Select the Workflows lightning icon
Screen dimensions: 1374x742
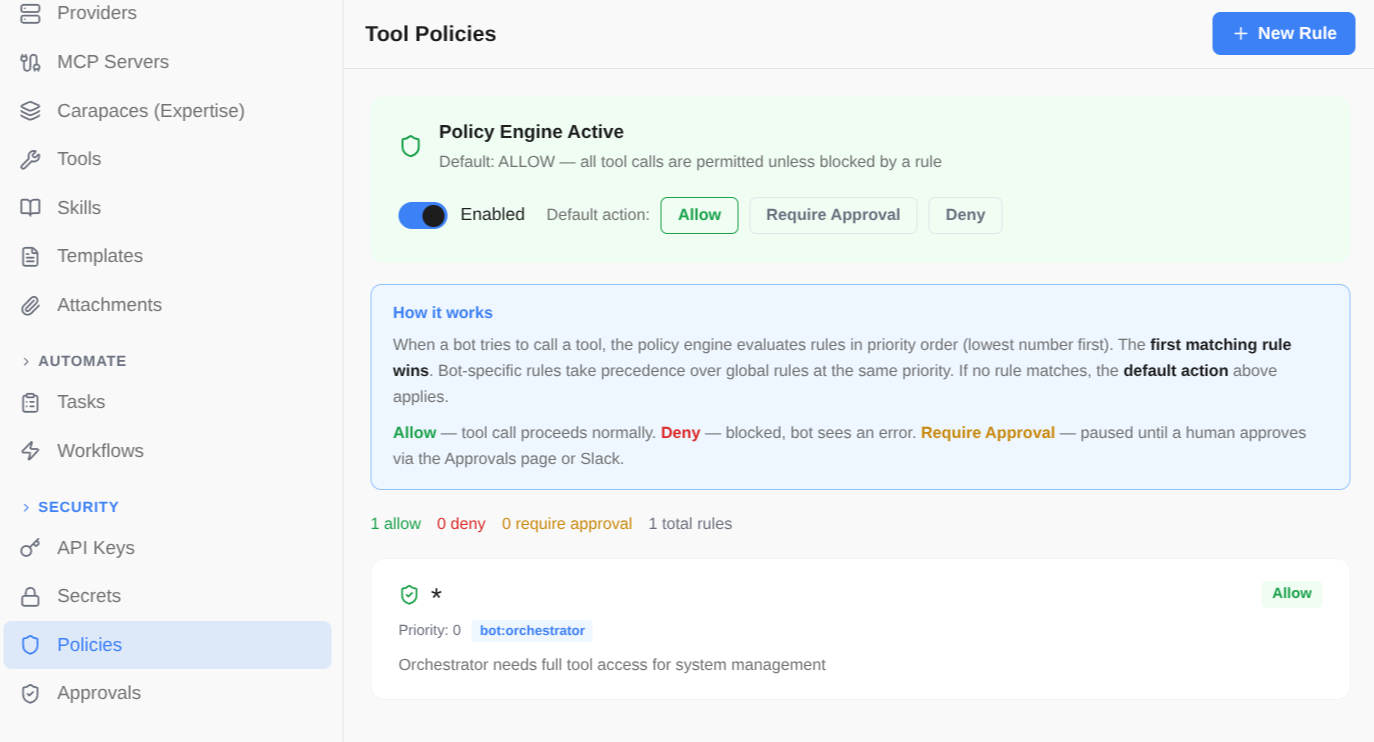tap(29, 450)
